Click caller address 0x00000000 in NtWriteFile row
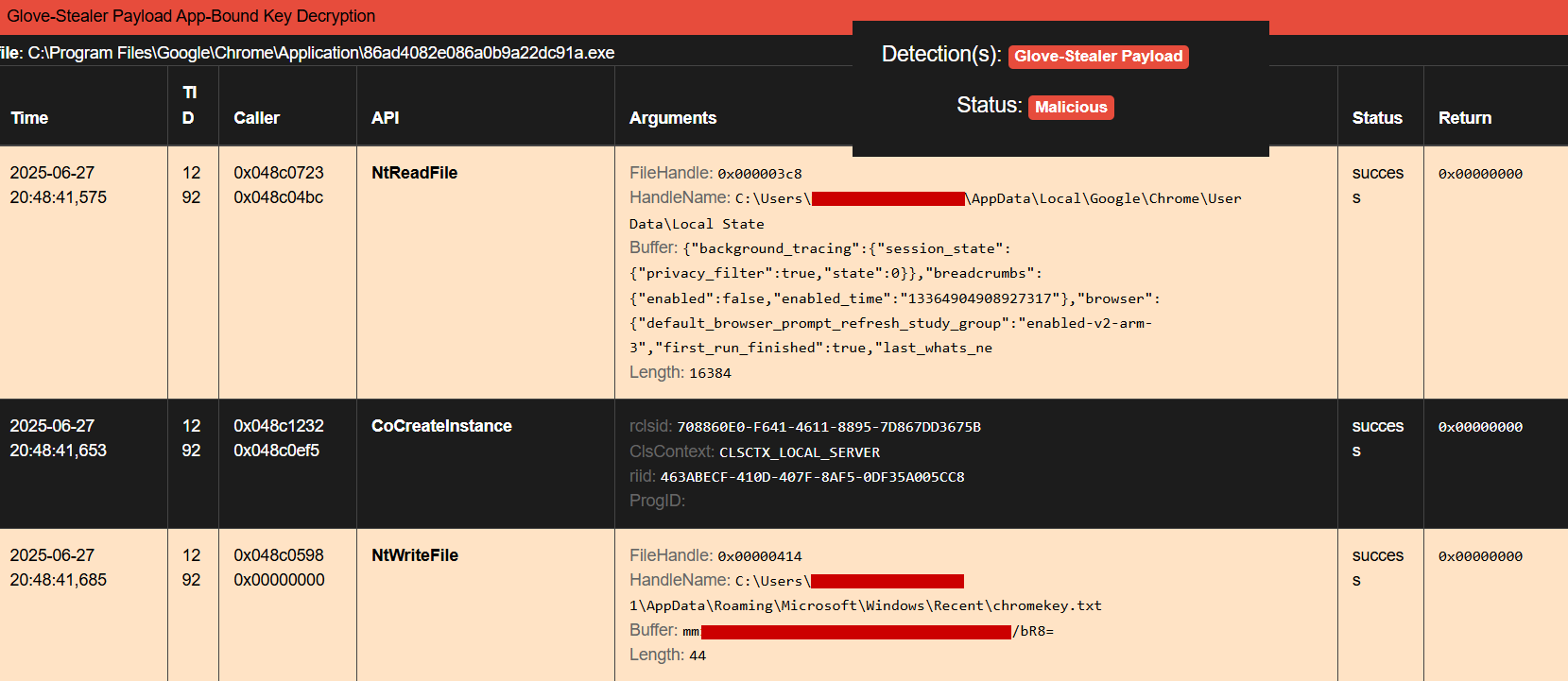This screenshot has width=1568, height=681. coord(279,580)
